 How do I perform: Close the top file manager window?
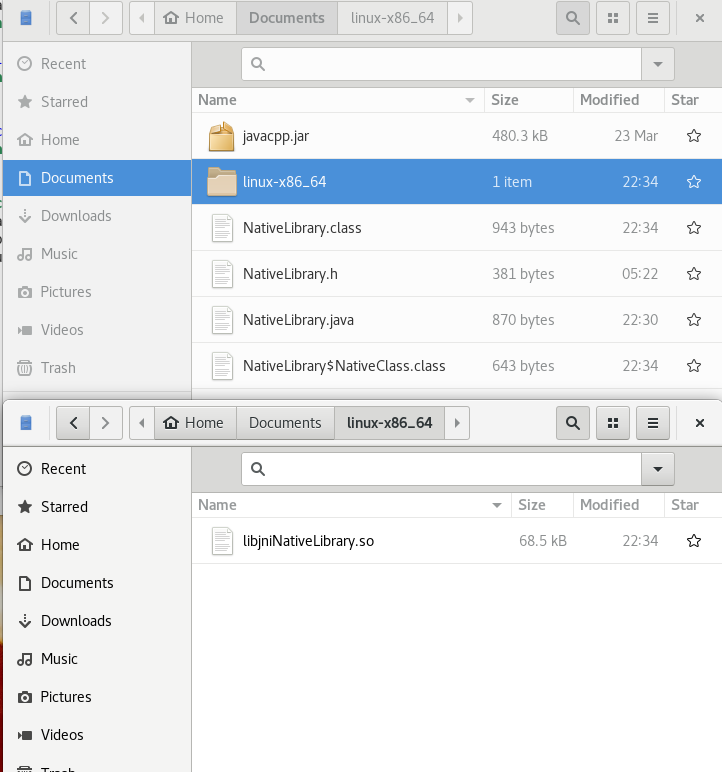(699, 18)
